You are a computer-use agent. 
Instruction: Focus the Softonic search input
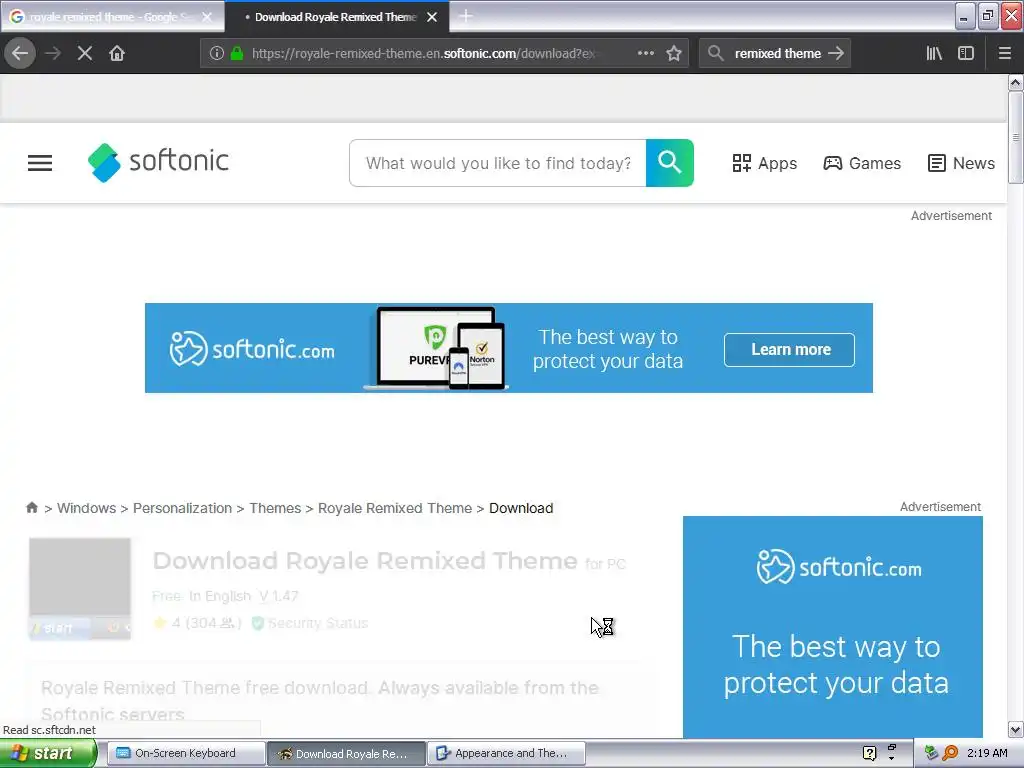[x=498, y=163]
